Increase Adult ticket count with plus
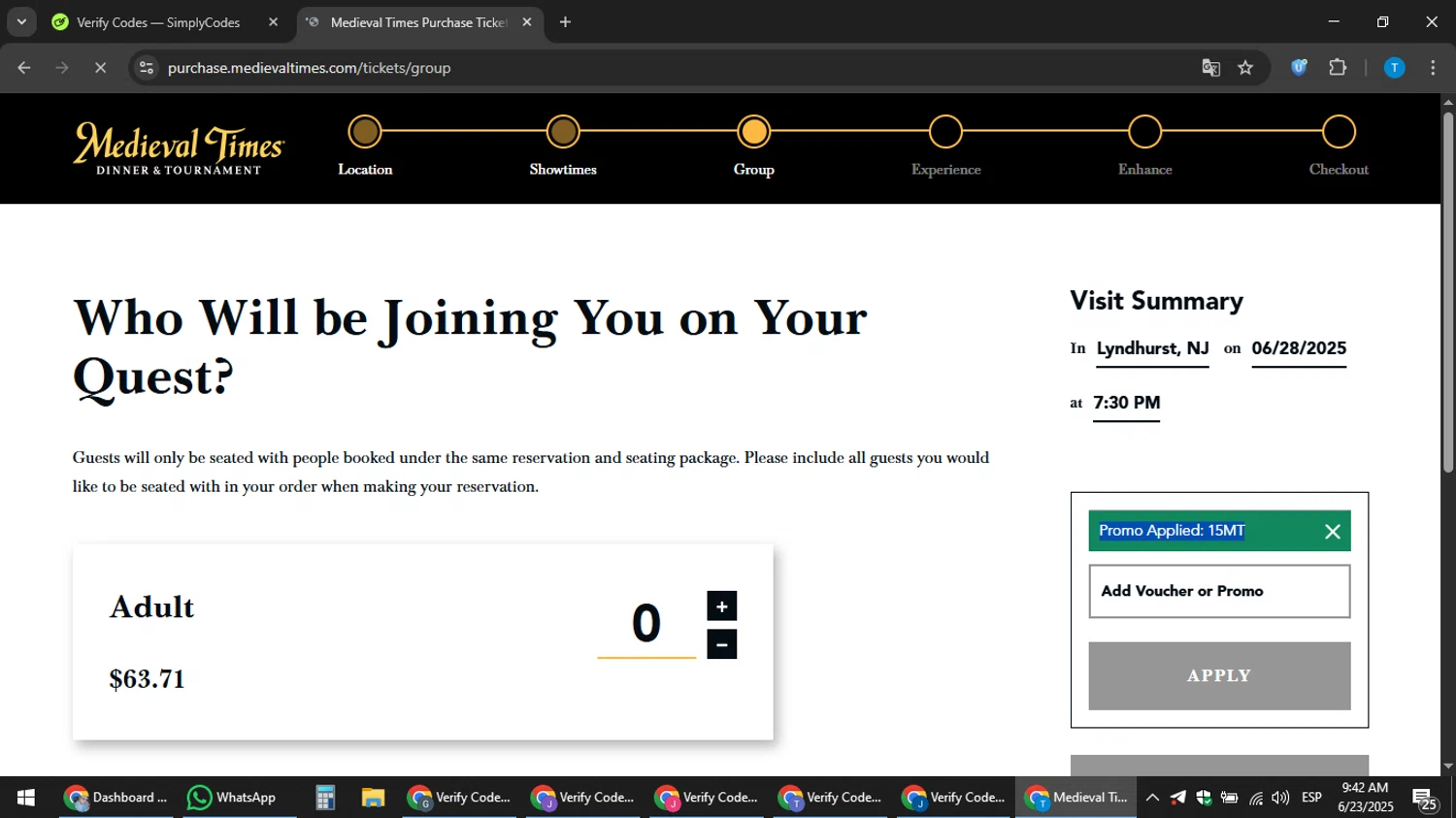This screenshot has height=818, width=1456. click(721, 606)
